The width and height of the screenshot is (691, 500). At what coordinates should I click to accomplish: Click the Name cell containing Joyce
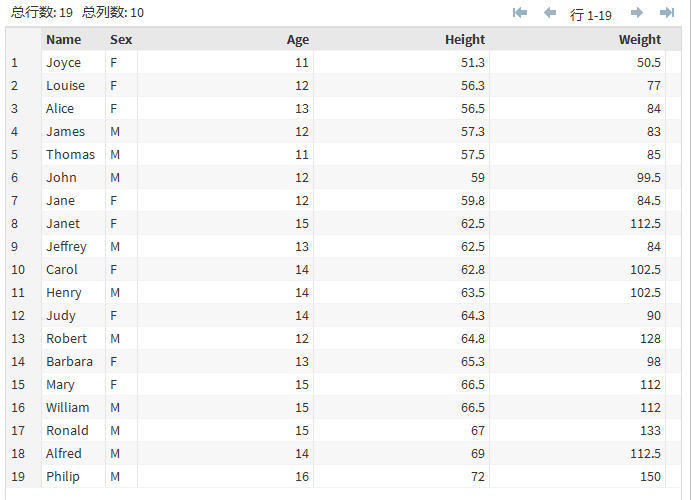point(64,63)
